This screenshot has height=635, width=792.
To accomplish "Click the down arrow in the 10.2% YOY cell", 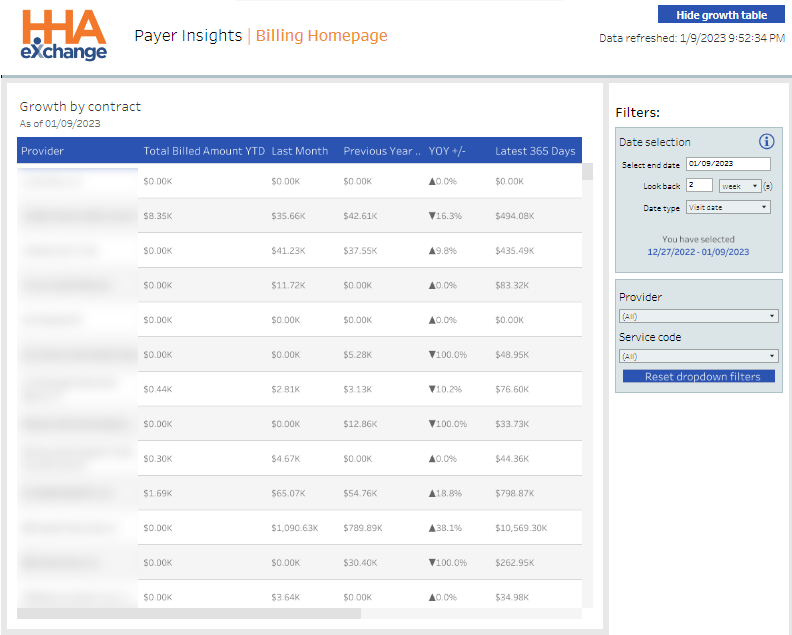I will pyautogui.click(x=432, y=390).
